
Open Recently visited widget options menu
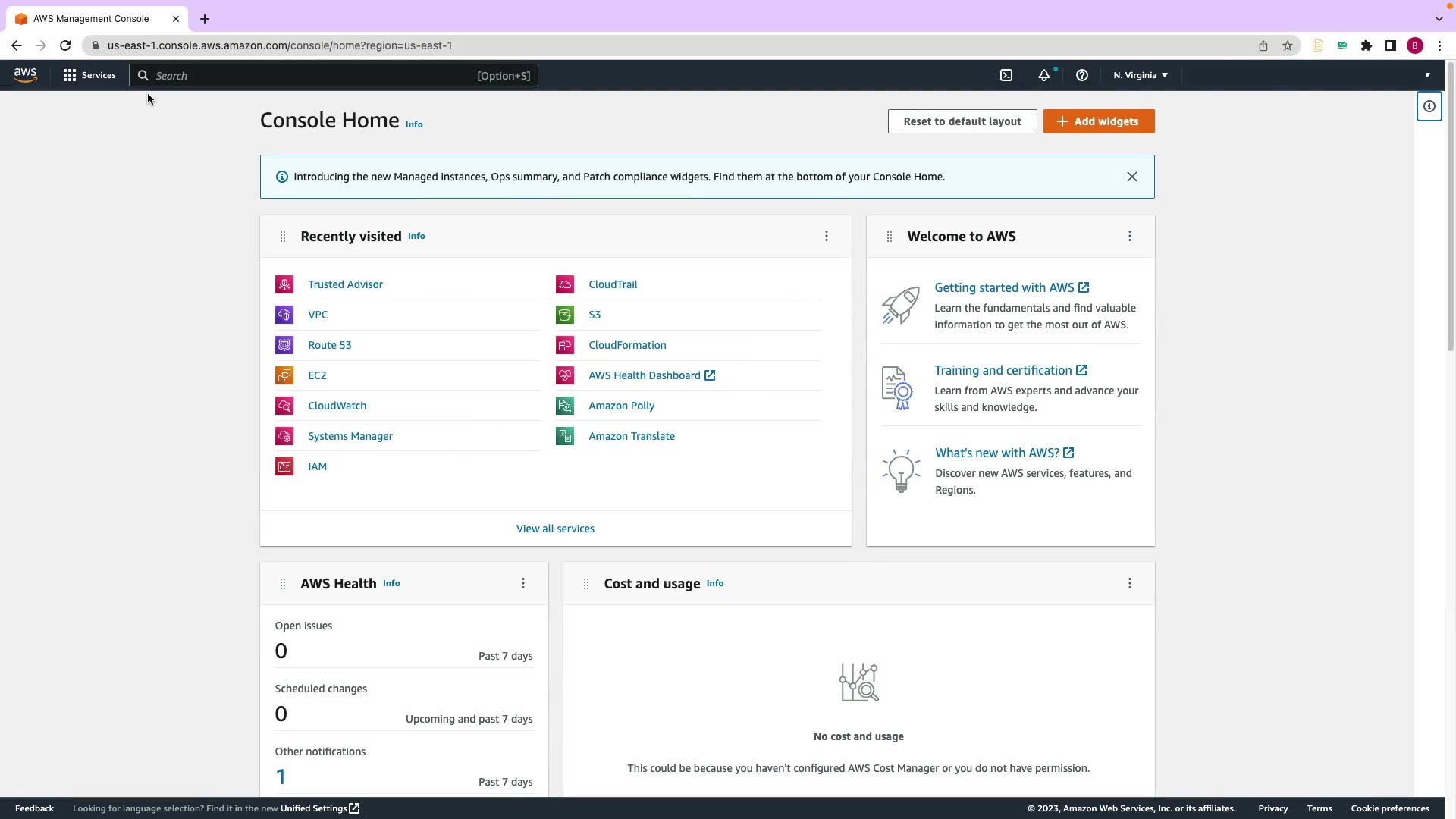(x=827, y=236)
